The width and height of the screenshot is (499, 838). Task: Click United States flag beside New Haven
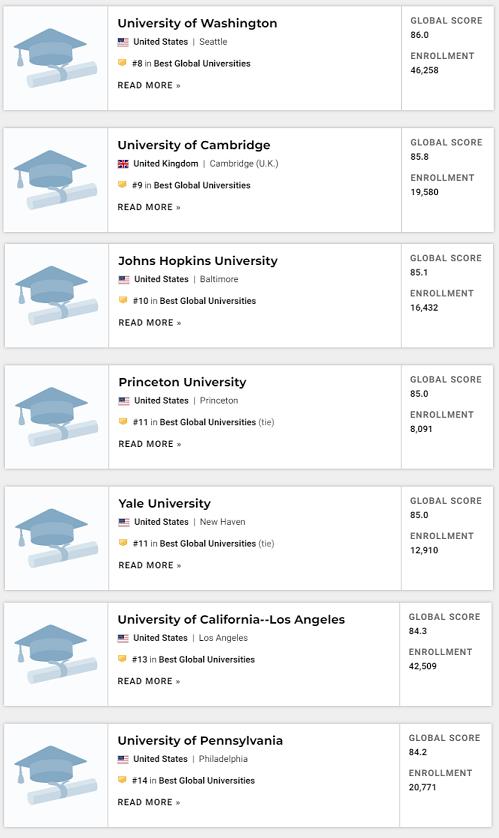pyautogui.click(x=124, y=522)
